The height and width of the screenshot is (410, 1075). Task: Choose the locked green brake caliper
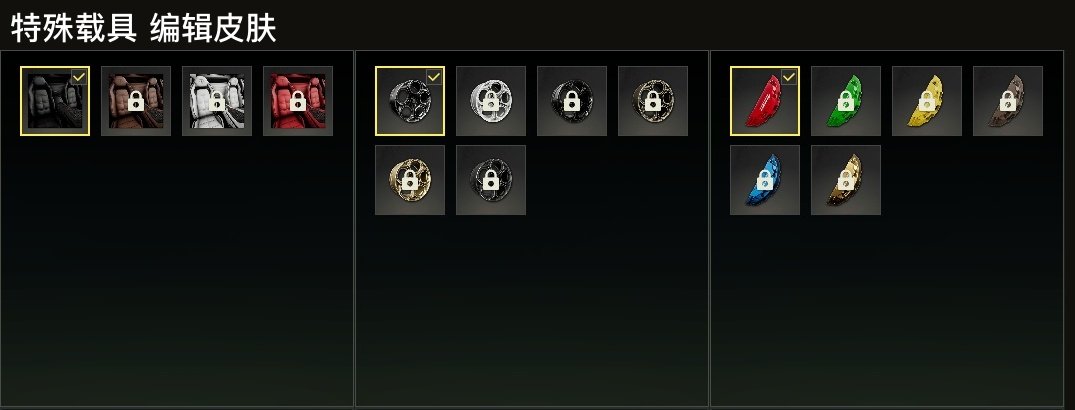(846, 101)
